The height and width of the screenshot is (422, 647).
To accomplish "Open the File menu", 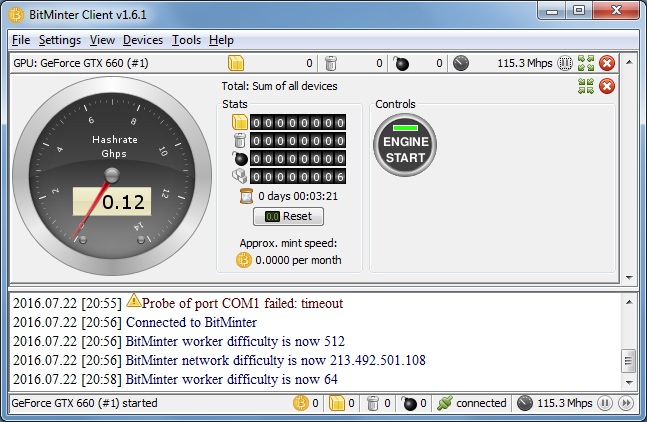I will (x=21, y=40).
